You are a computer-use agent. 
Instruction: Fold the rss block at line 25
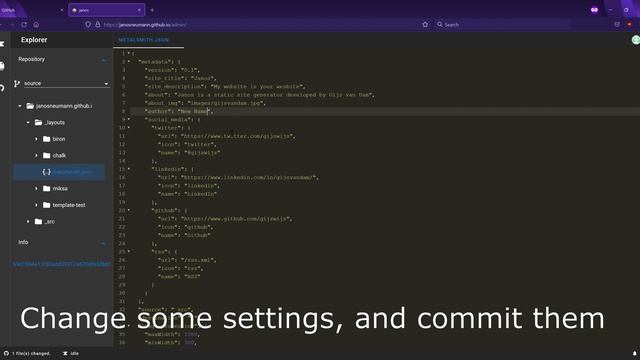click(129, 251)
